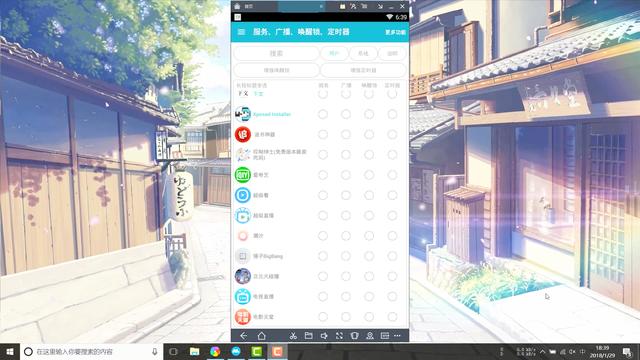640x360 pixels.
Task: Open 更多功能 in the app header
Action: click(395, 32)
